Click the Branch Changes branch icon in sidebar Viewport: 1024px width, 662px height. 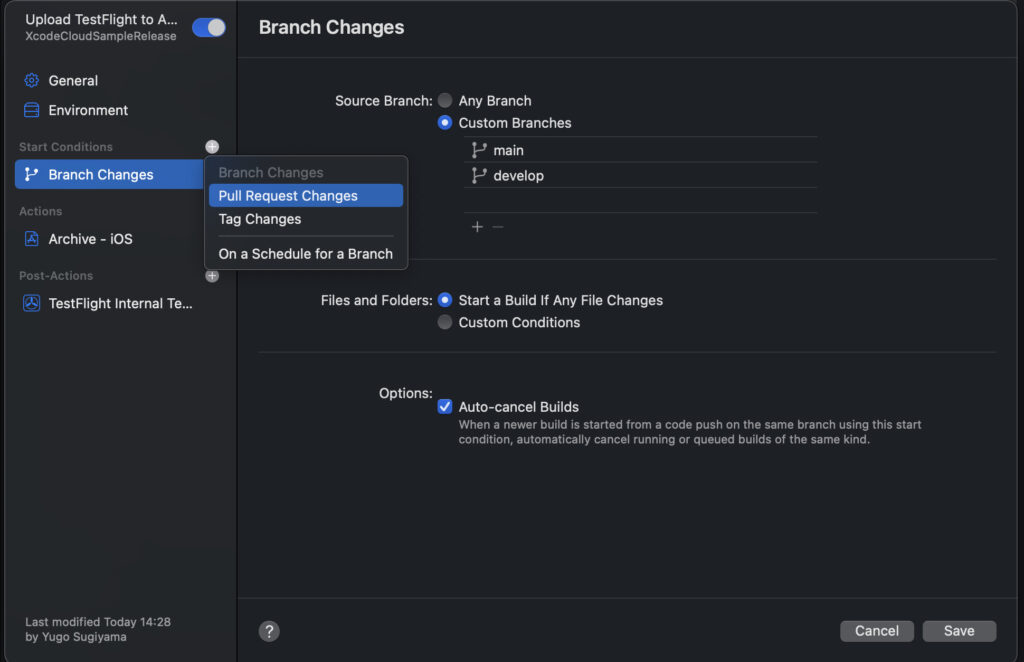(x=31, y=174)
